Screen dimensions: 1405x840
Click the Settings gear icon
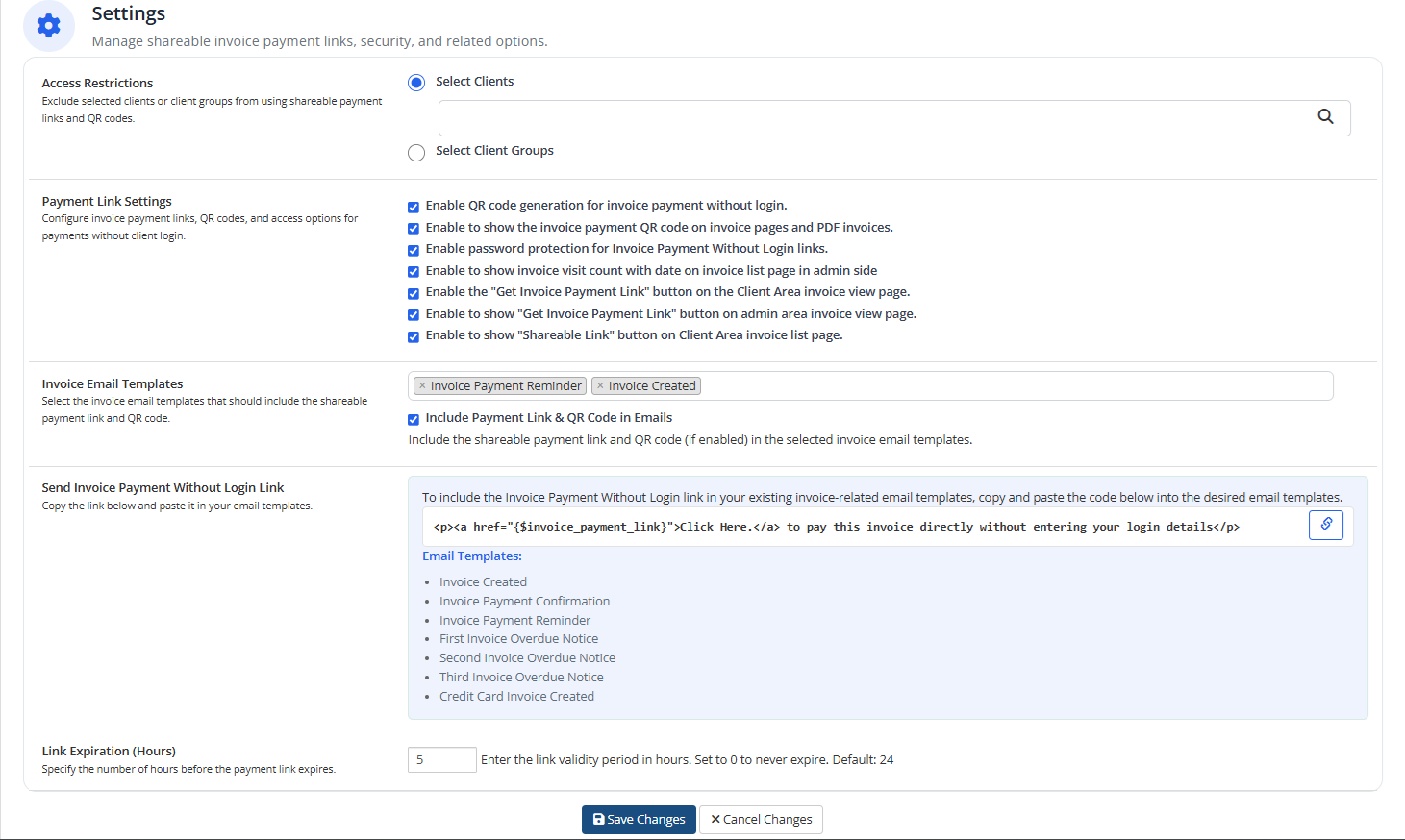click(49, 26)
